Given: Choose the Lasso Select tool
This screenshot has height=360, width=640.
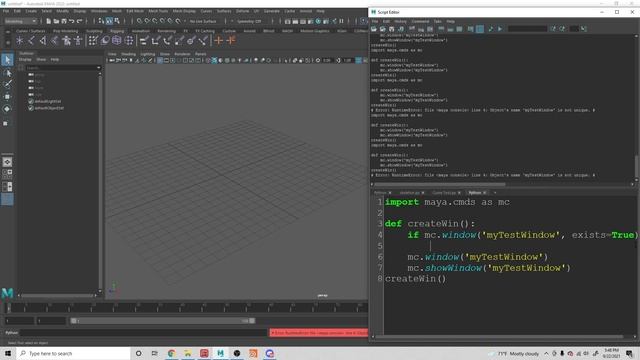Looking at the screenshot, I should coord(7,73).
